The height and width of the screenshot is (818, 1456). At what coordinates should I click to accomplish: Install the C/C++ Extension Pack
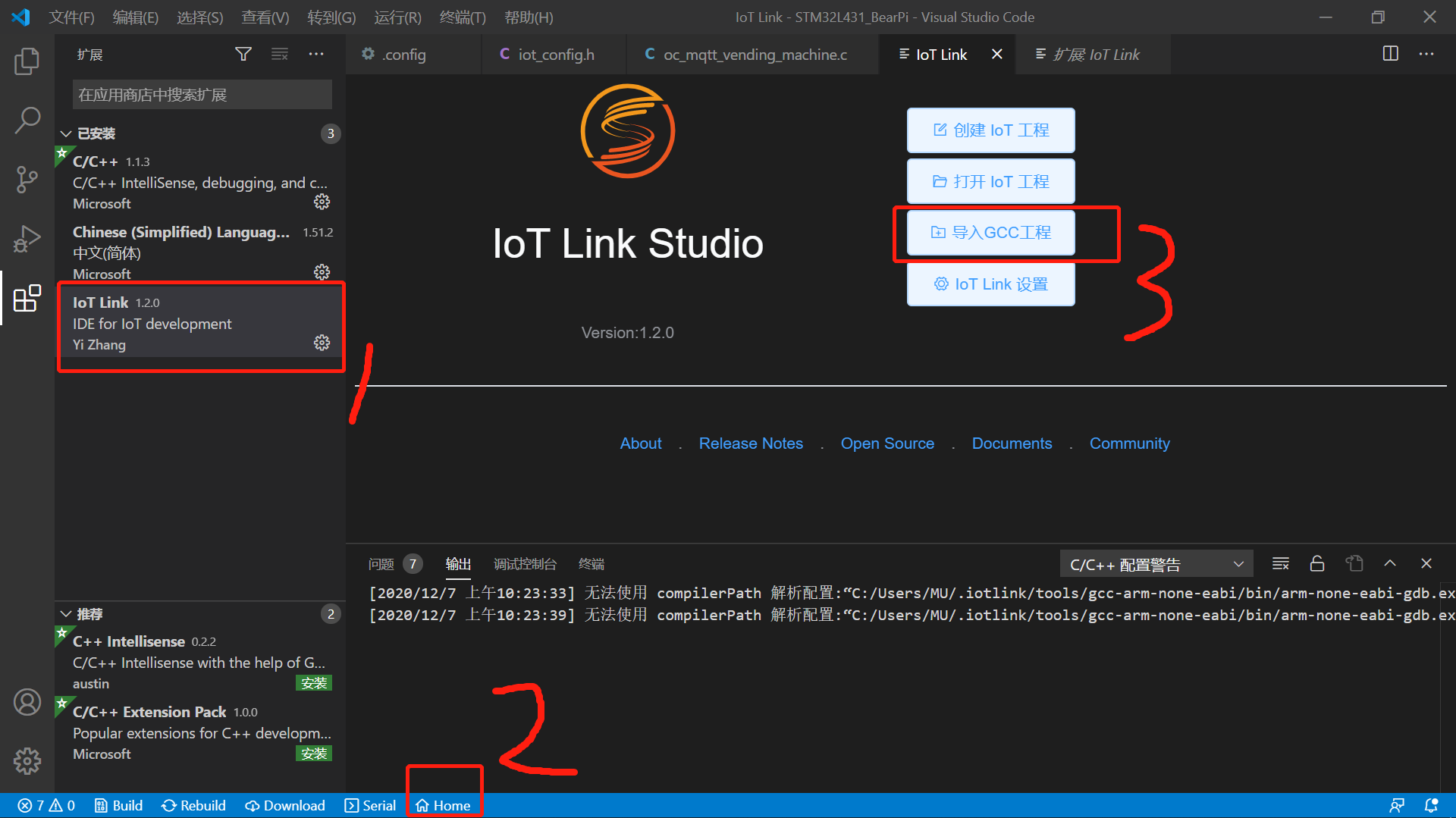(x=314, y=754)
